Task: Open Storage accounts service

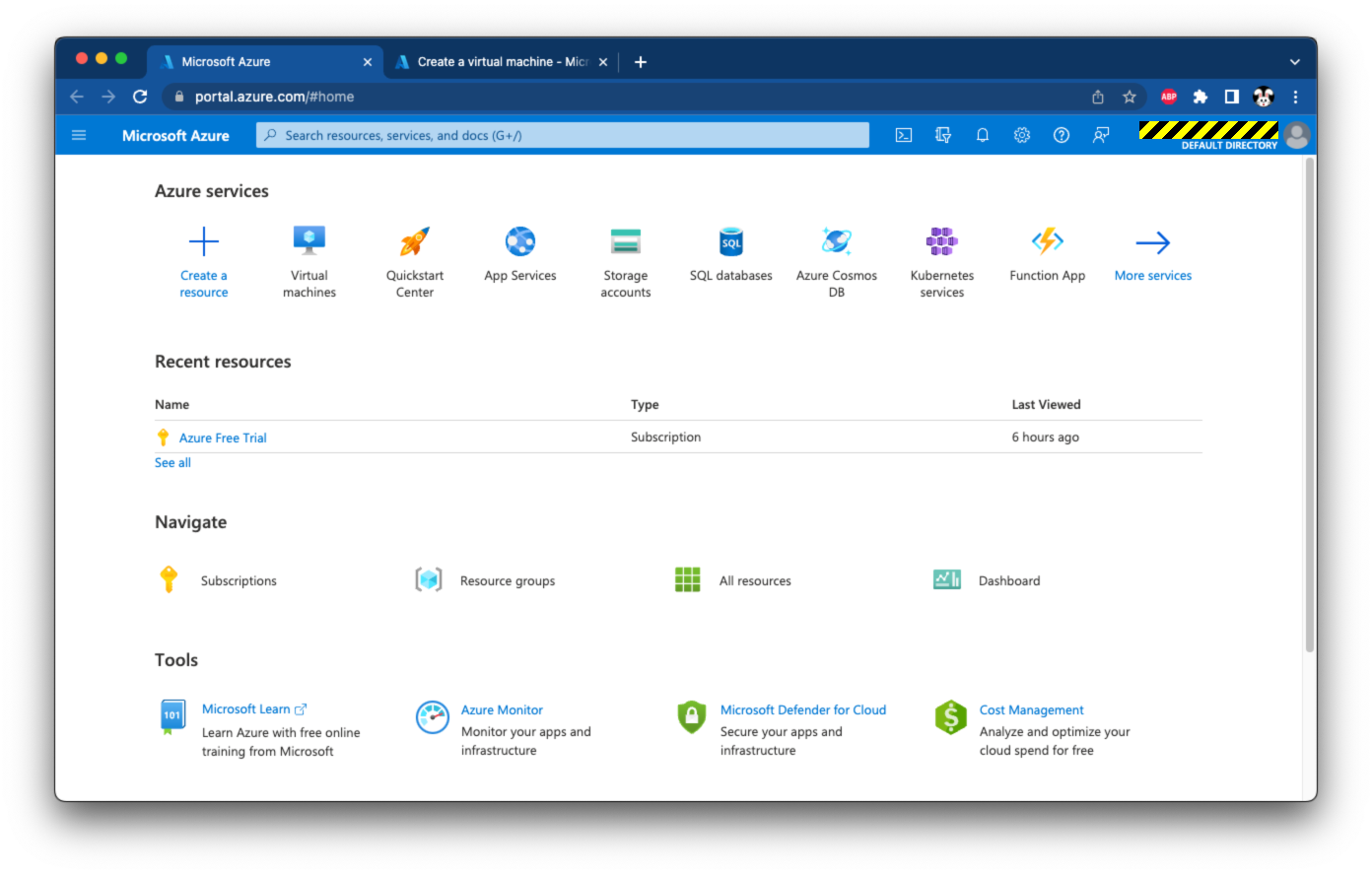Action: (x=625, y=242)
